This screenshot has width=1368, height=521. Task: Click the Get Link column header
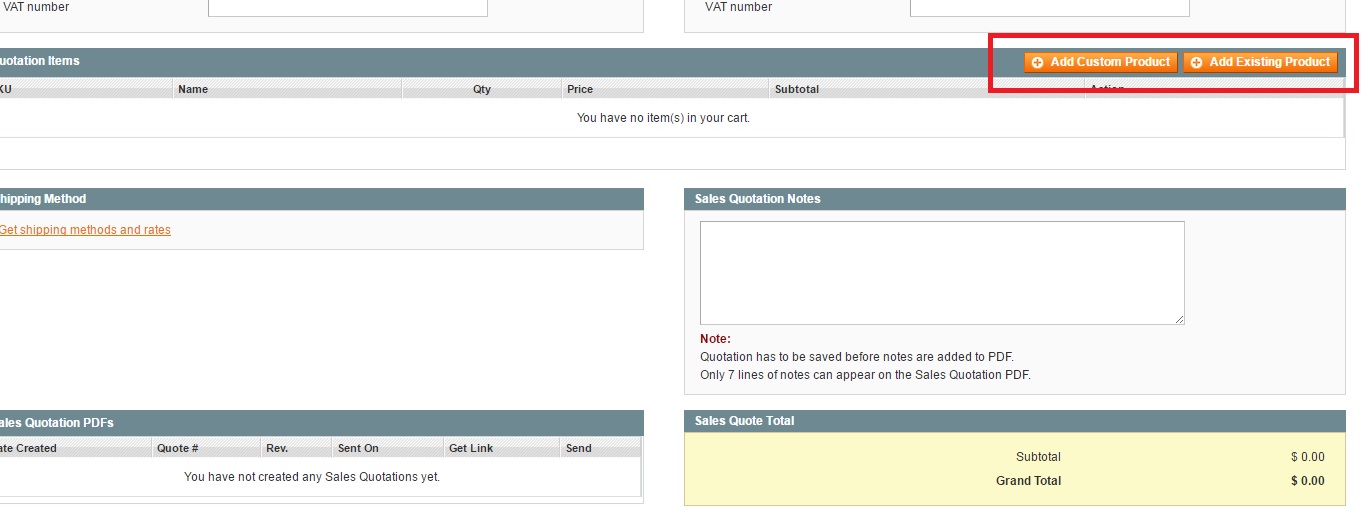tap(471, 448)
